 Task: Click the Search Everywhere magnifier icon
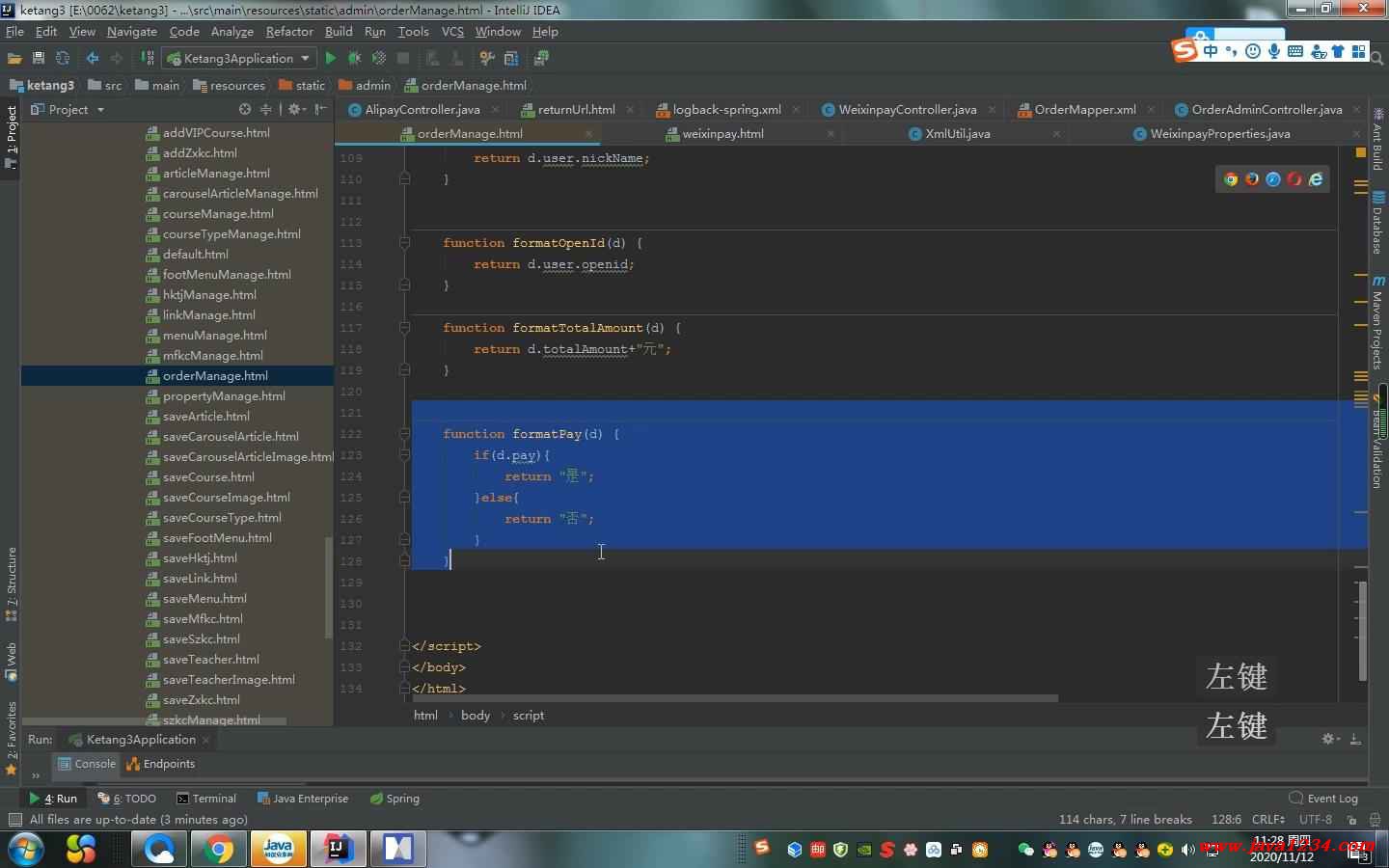[x=1377, y=58]
